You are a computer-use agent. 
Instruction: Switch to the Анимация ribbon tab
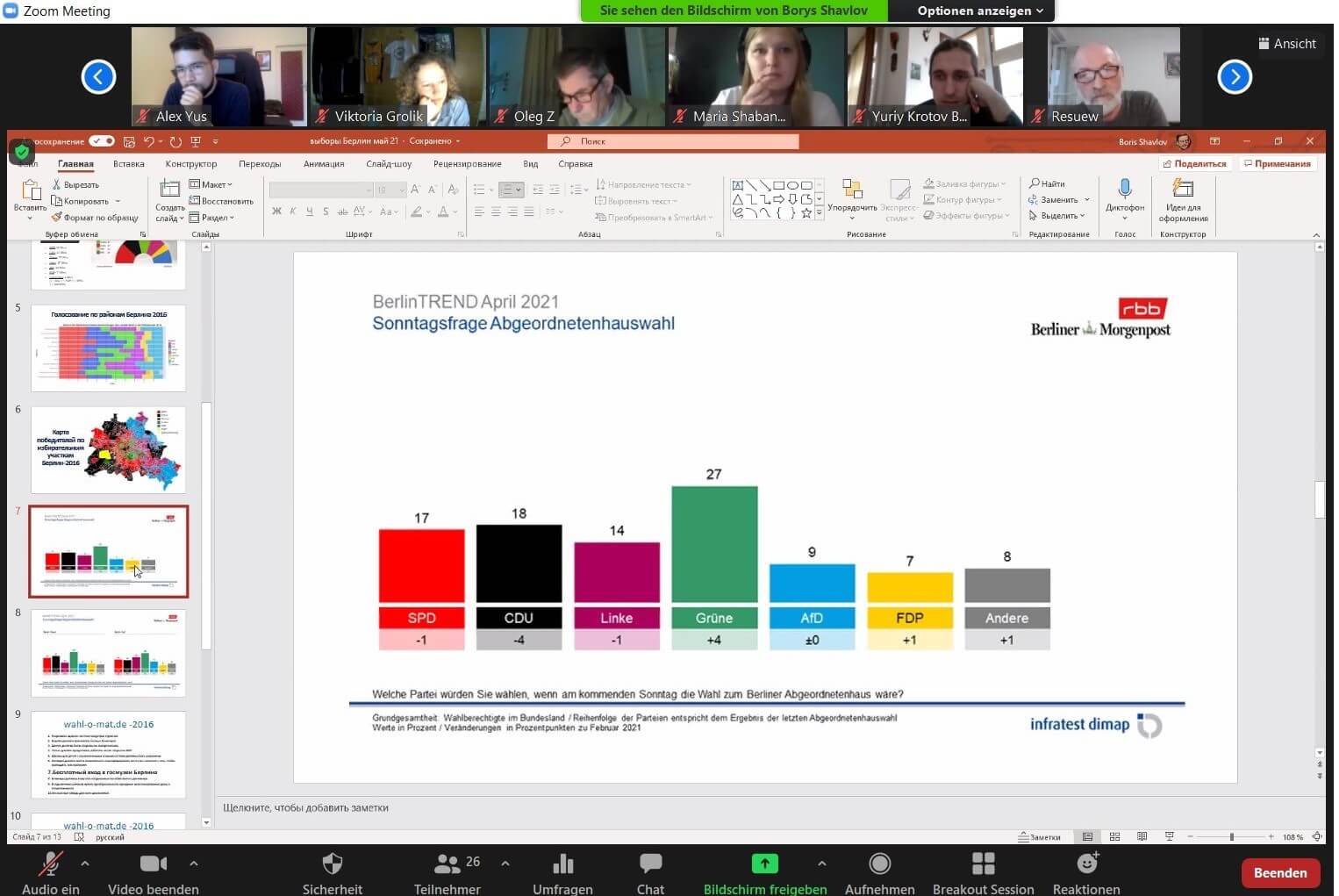coord(324,164)
